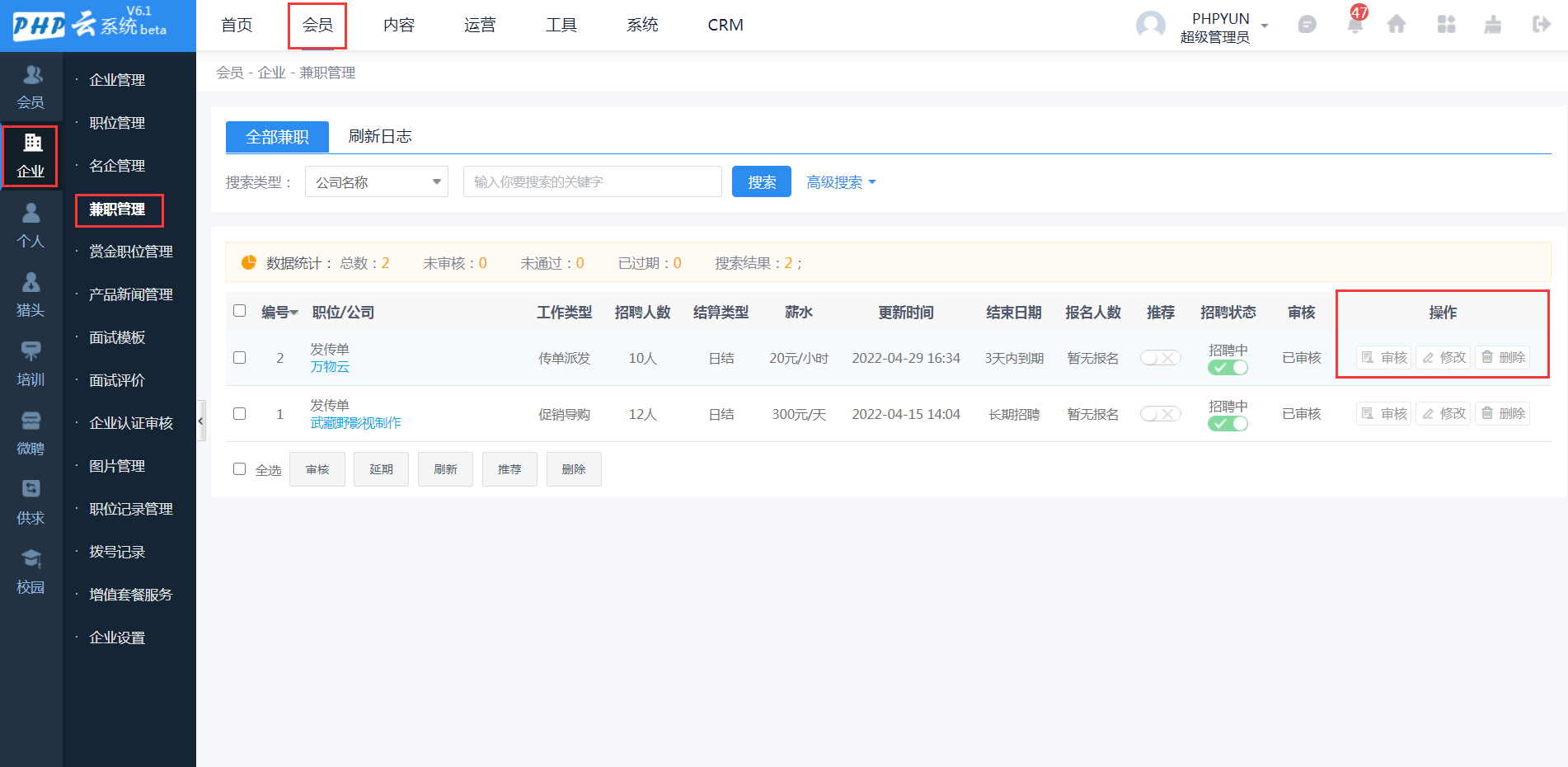The height and width of the screenshot is (767, 1568).
Task: Toggle 招聘中 status switch for 万物云 row
Action: click(1228, 368)
